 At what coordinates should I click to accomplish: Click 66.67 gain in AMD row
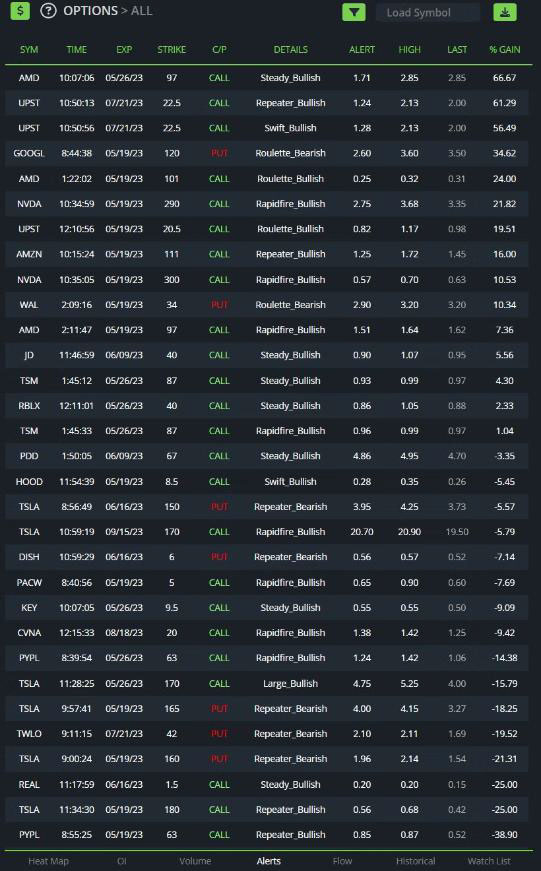pos(504,78)
